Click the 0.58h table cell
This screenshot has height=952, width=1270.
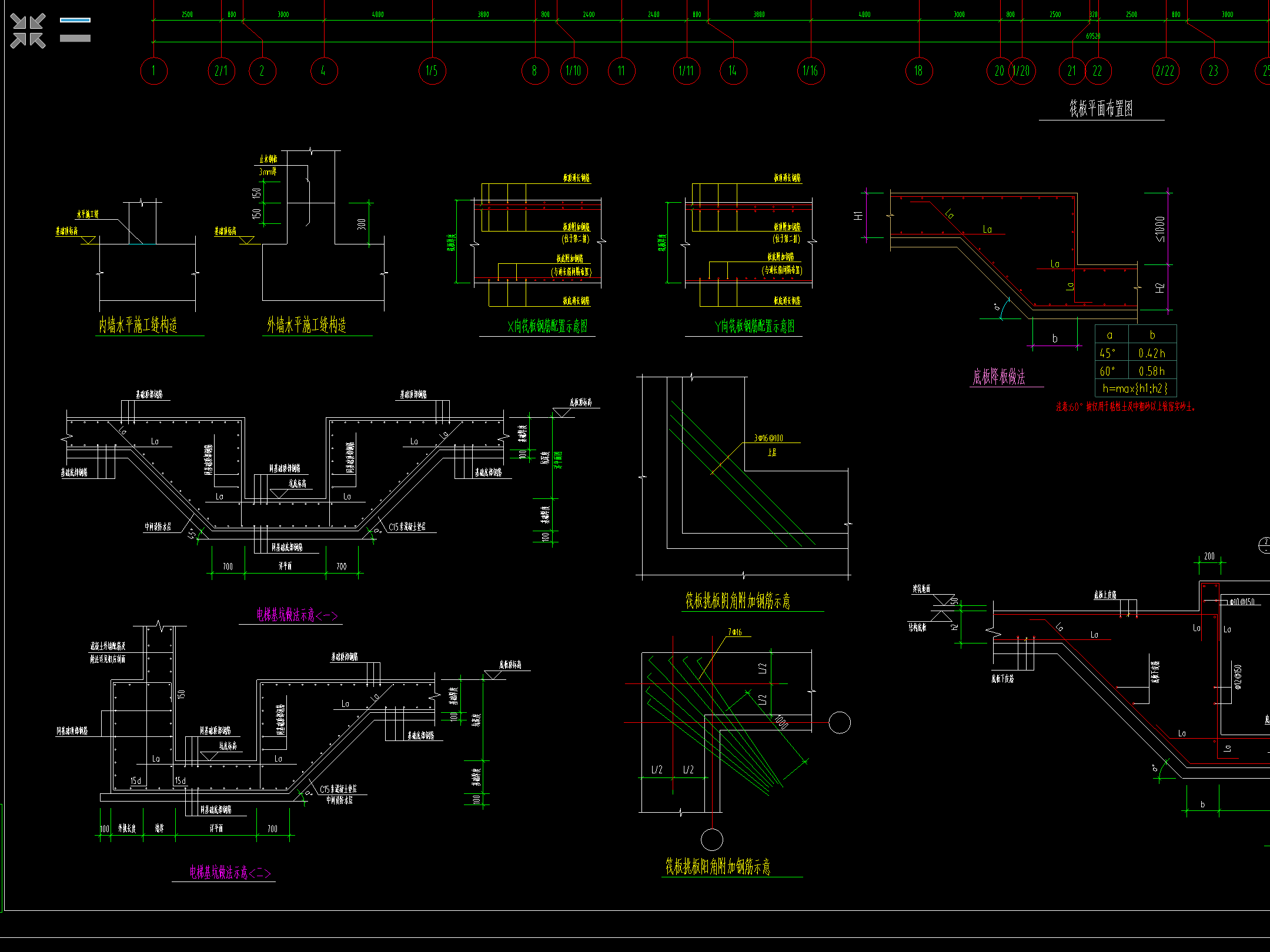tap(1152, 371)
